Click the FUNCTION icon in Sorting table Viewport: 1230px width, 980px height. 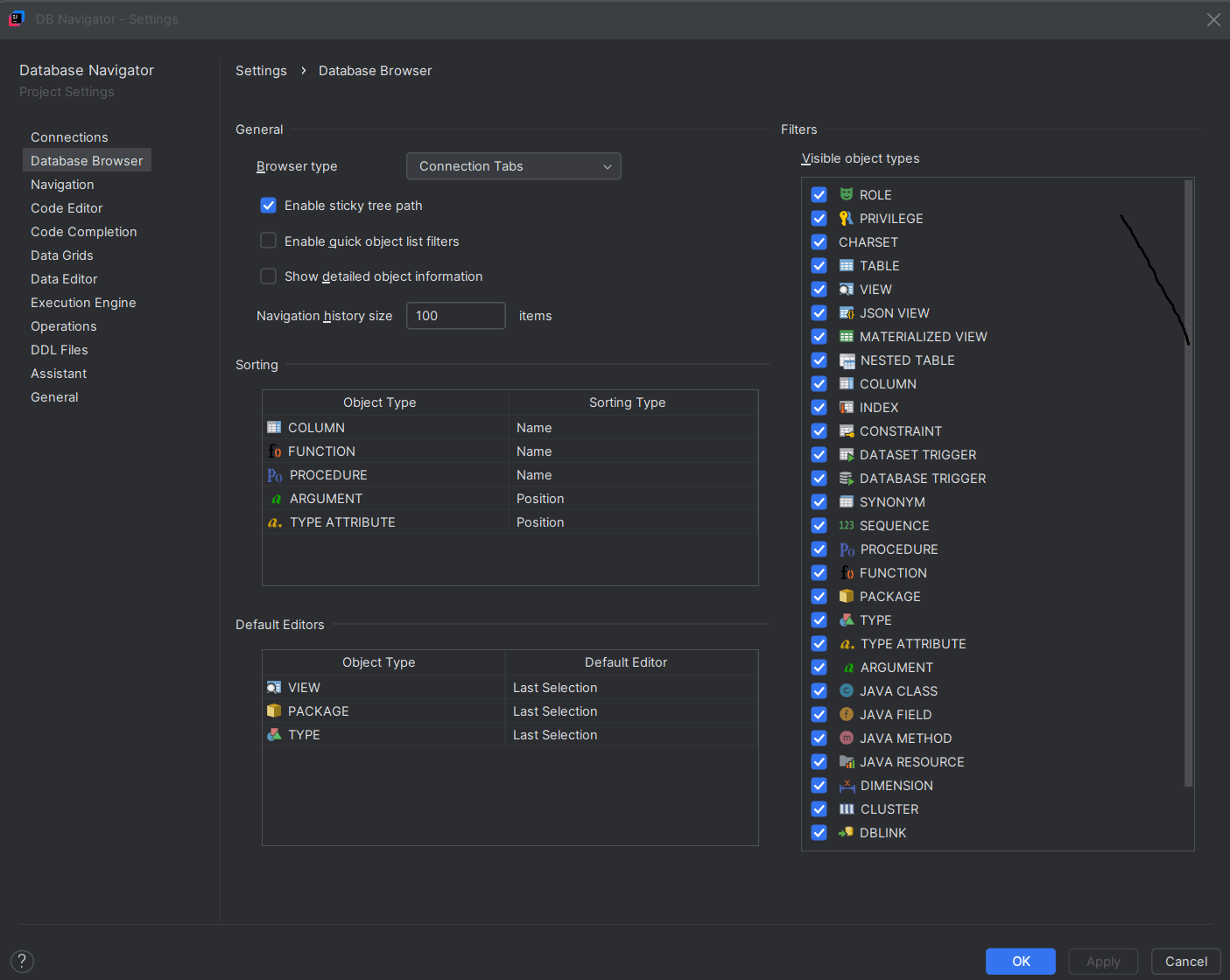(274, 451)
